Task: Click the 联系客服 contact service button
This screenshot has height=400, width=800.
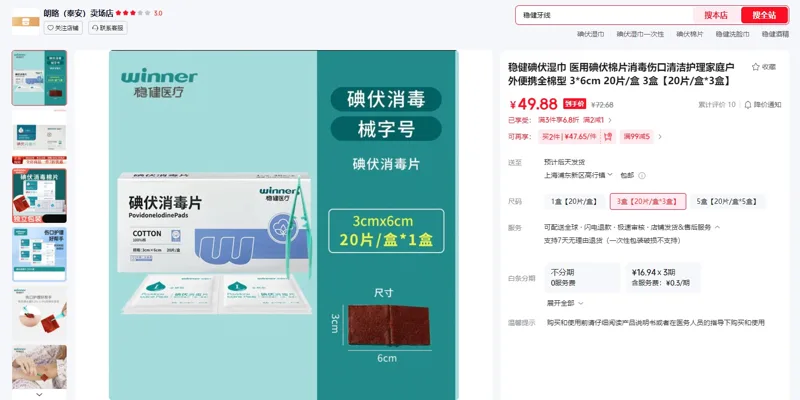Action: [x=108, y=28]
